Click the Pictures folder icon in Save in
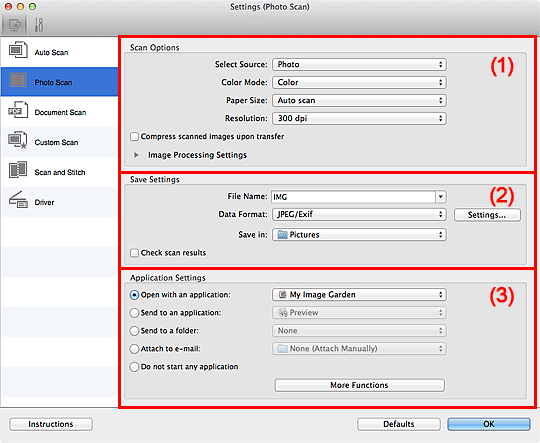This screenshot has height=443, width=540. (283, 235)
